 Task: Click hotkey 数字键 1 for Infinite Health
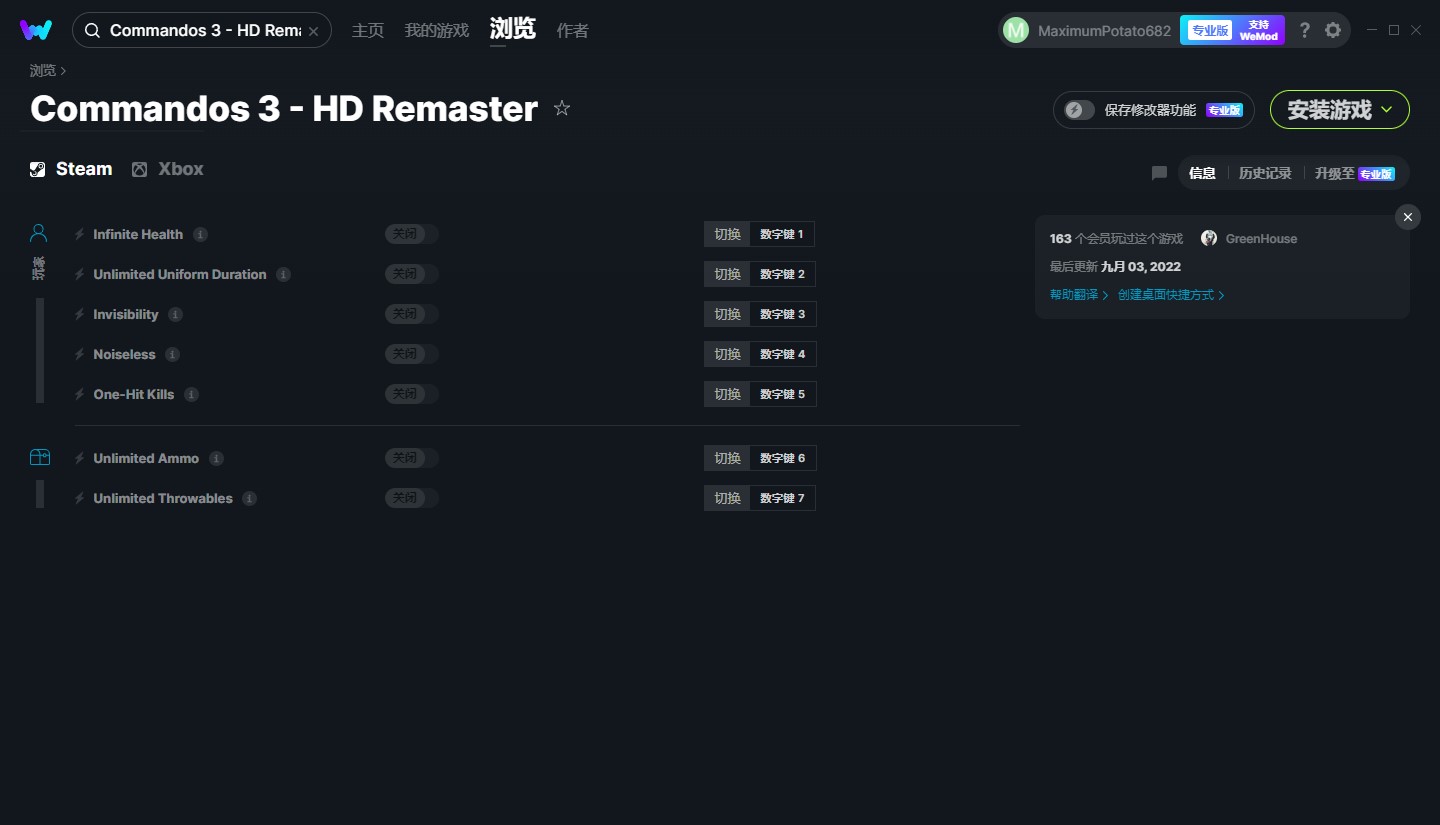point(782,234)
